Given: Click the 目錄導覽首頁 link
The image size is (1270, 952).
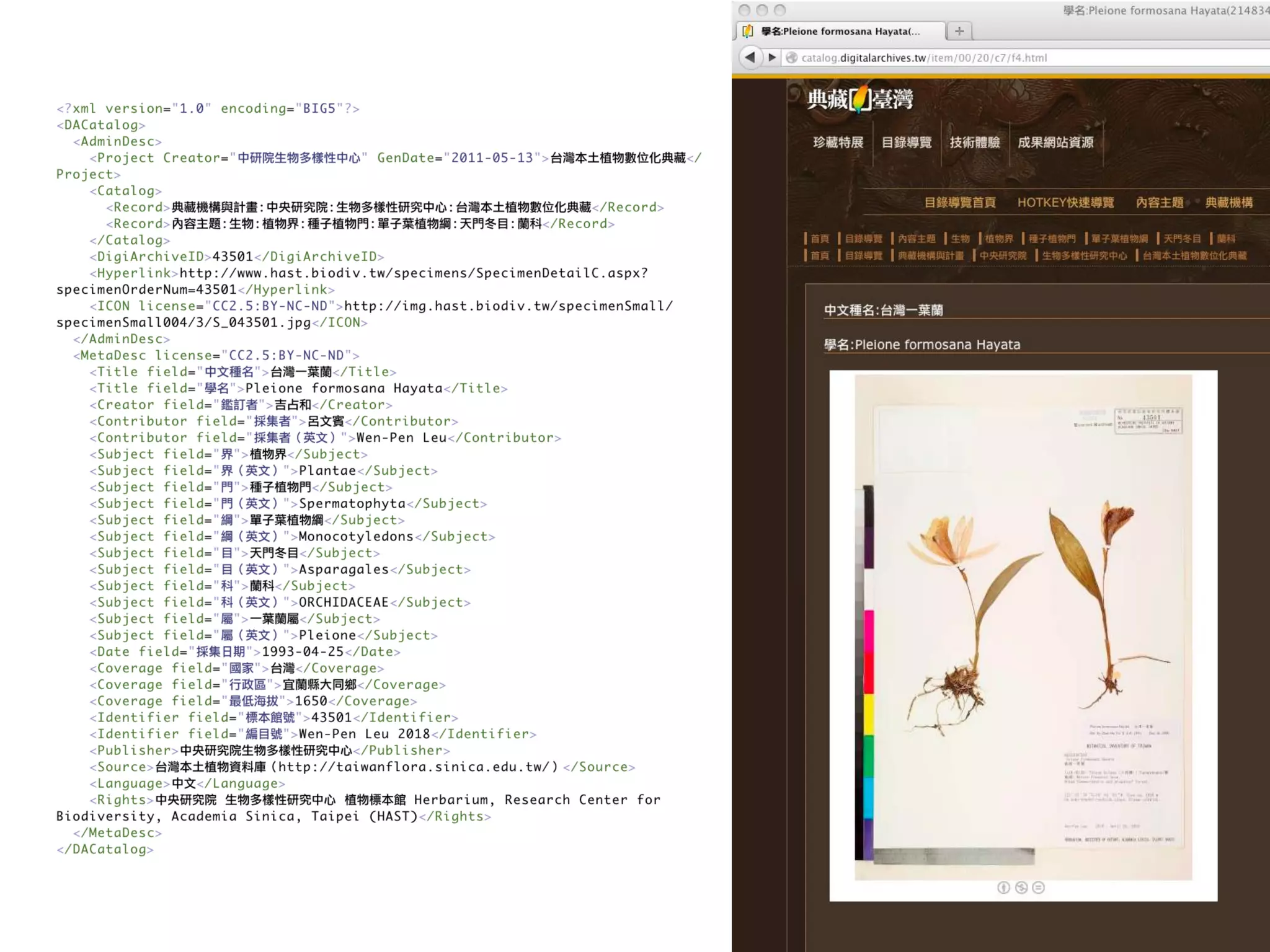Looking at the screenshot, I should [x=960, y=203].
